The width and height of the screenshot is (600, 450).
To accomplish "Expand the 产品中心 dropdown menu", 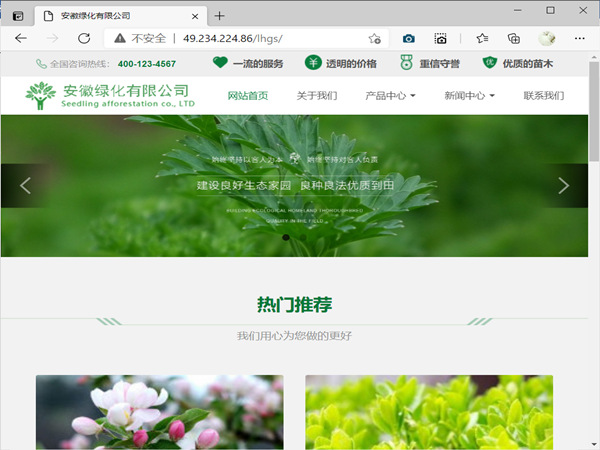I will [x=391, y=96].
